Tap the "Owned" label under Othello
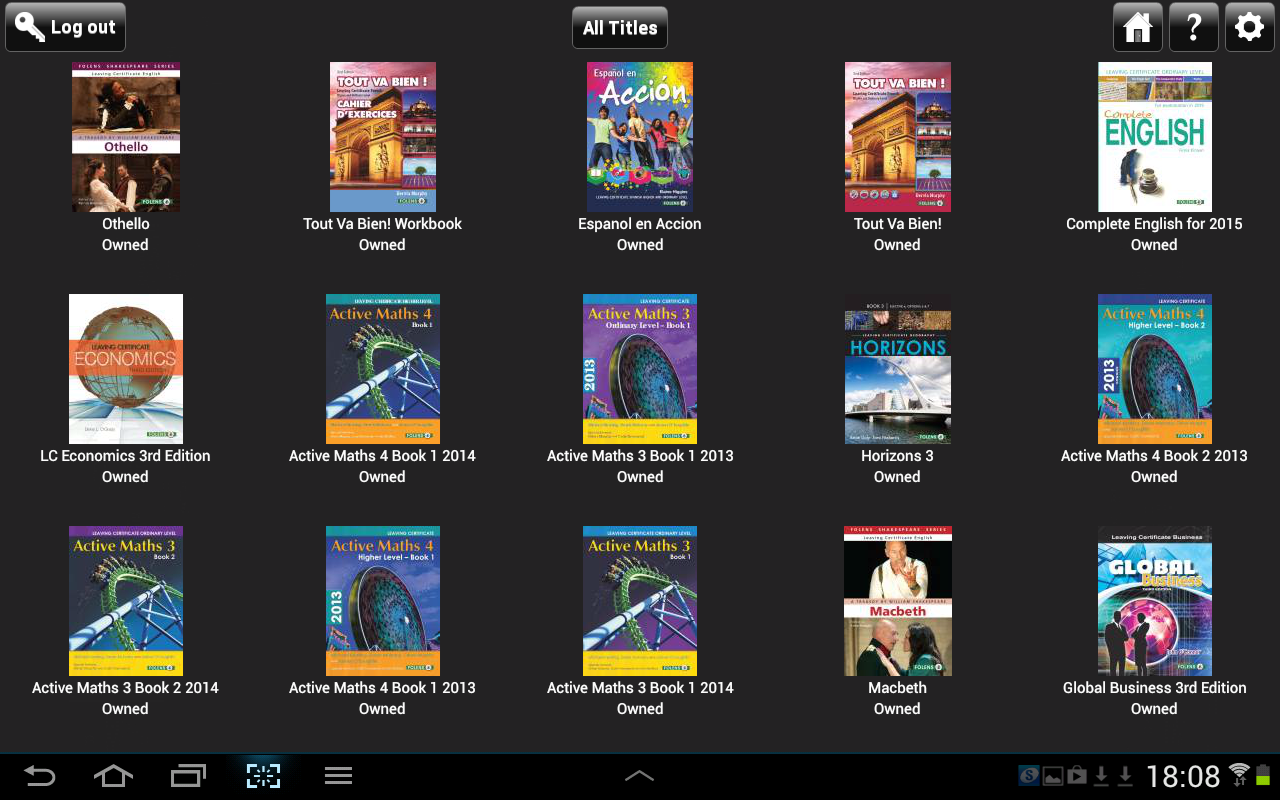Viewport: 1280px width, 800px height. point(126,245)
